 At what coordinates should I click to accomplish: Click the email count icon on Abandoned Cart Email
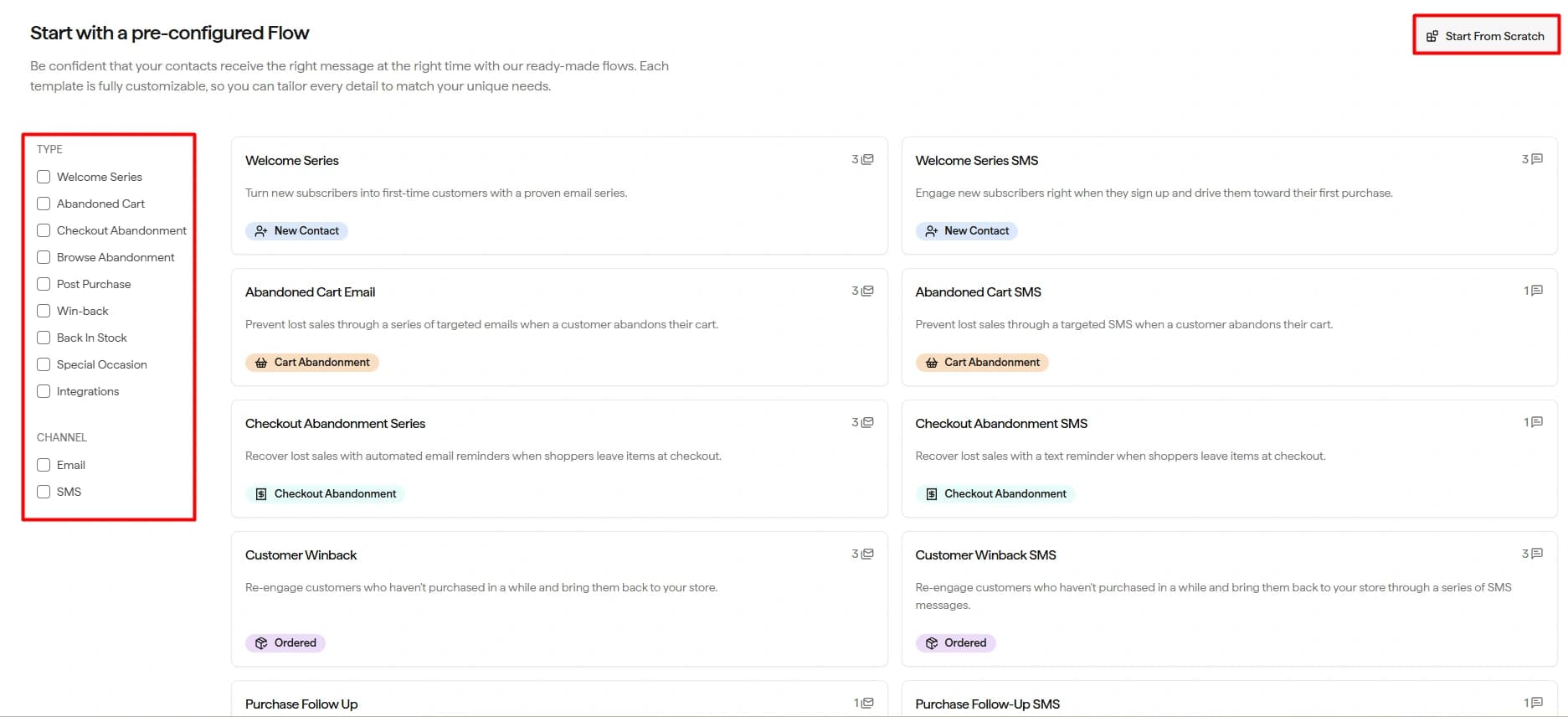868,291
